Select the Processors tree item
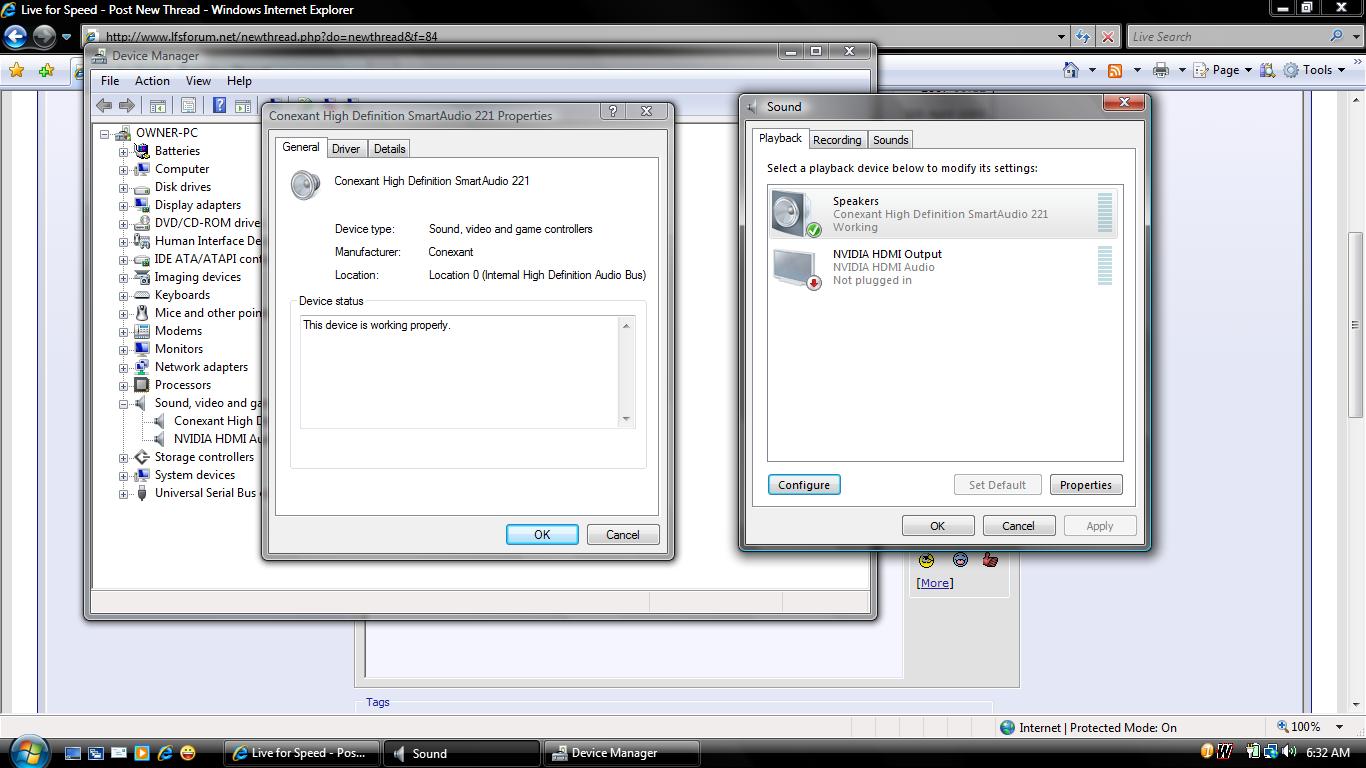 (182, 385)
